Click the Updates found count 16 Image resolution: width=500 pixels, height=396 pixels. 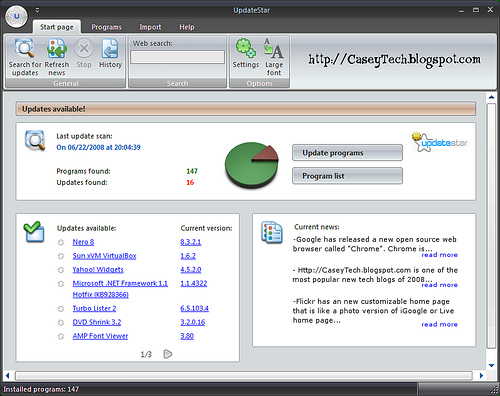(x=190, y=182)
